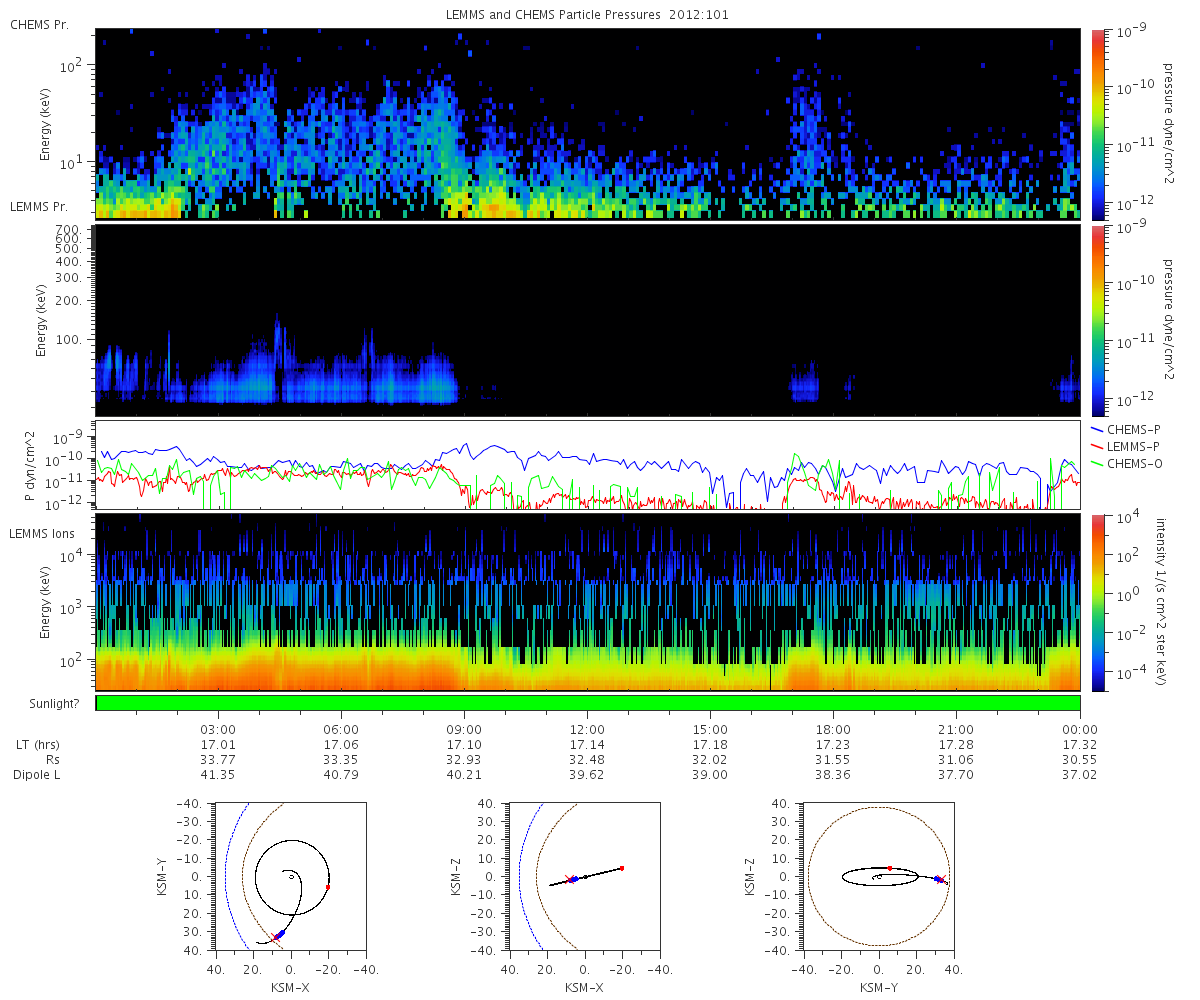Click the 18:00 time axis label
This screenshot has width=1200, height=1000.
(x=834, y=729)
